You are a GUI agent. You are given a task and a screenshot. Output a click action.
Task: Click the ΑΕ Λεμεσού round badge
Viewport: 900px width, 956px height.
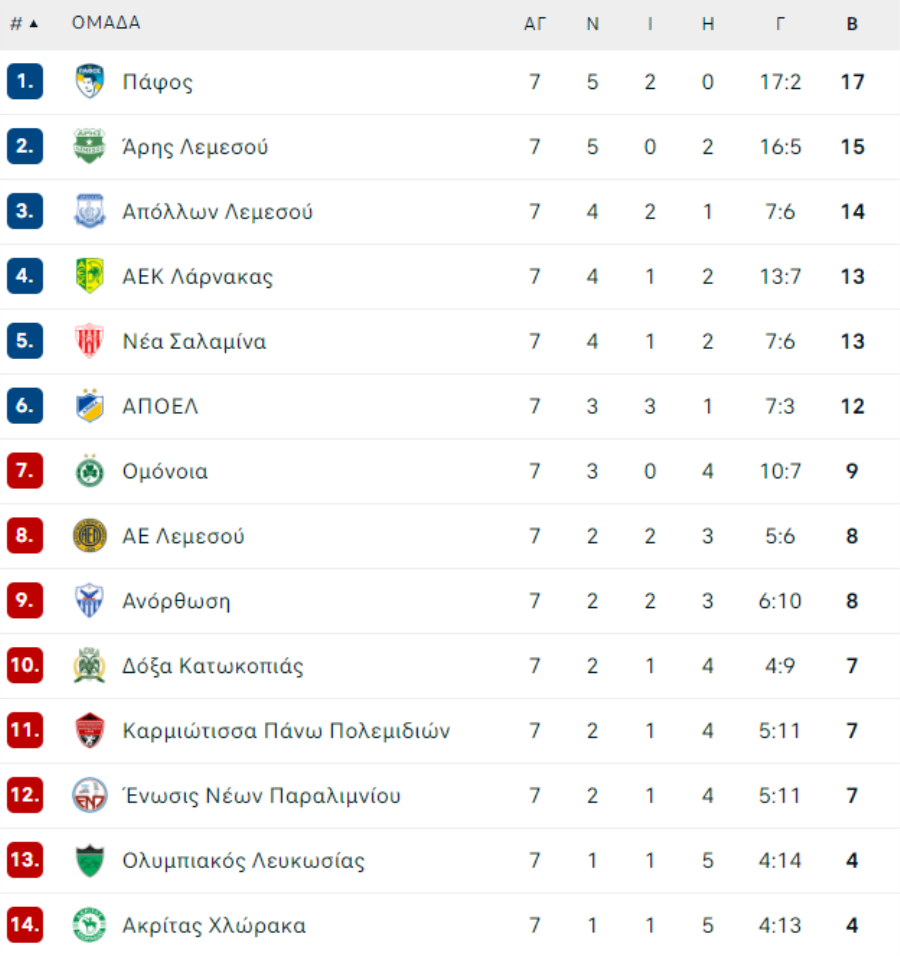click(90, 535)
